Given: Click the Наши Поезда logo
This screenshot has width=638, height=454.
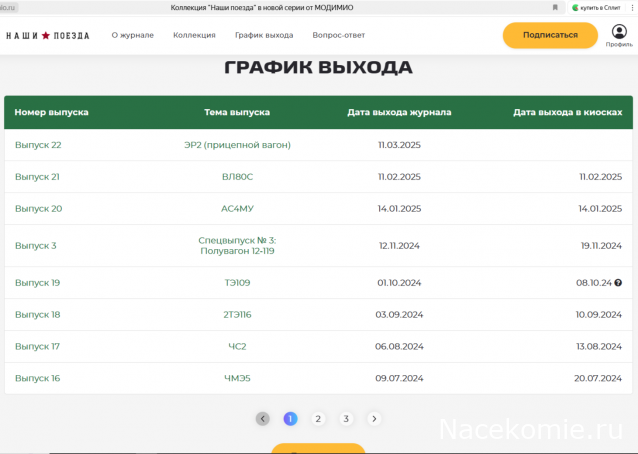Looking at the screenshot, I should [x=47, y=35].
